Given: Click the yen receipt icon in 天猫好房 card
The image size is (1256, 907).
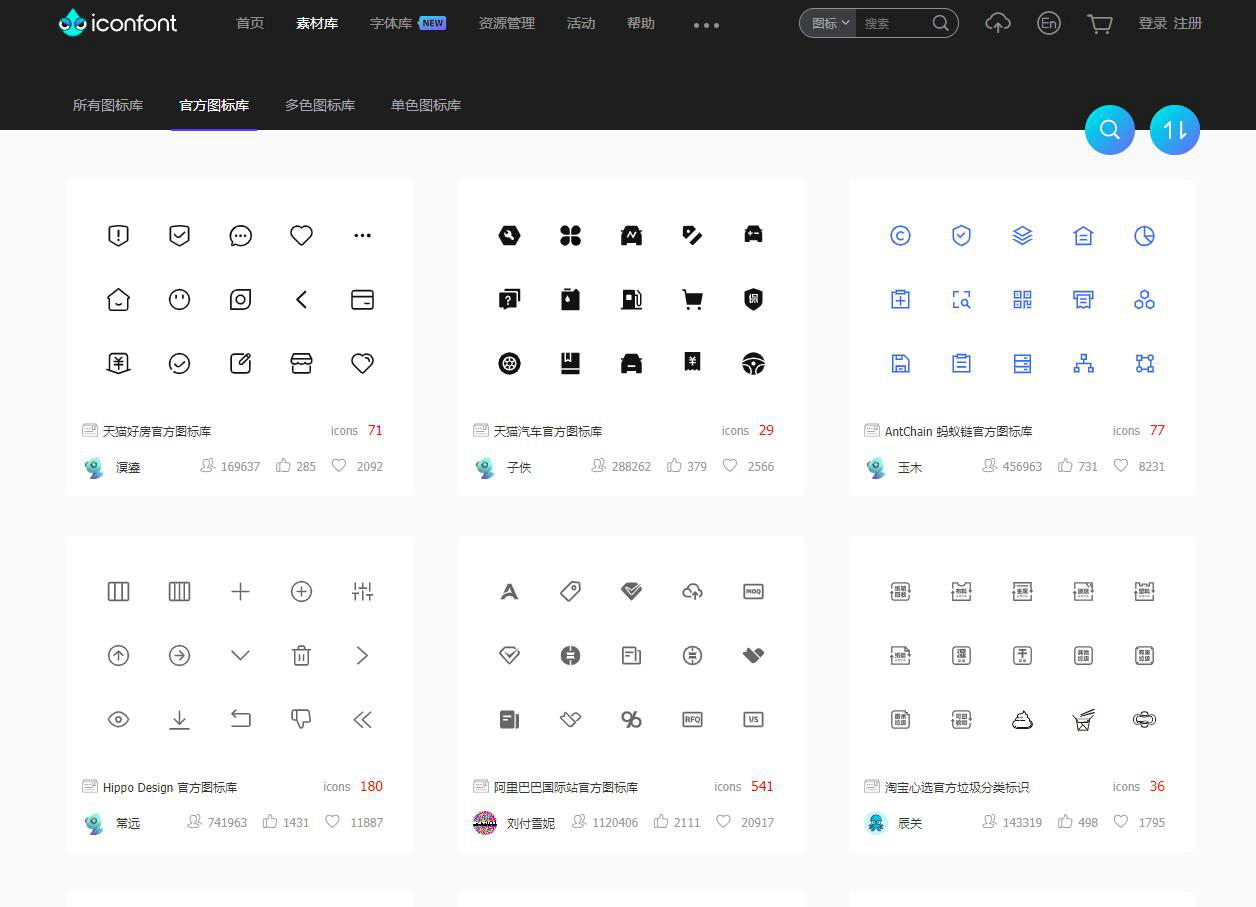Looking at the screenshot, I should pyautogui.click(x=118, y=363).
